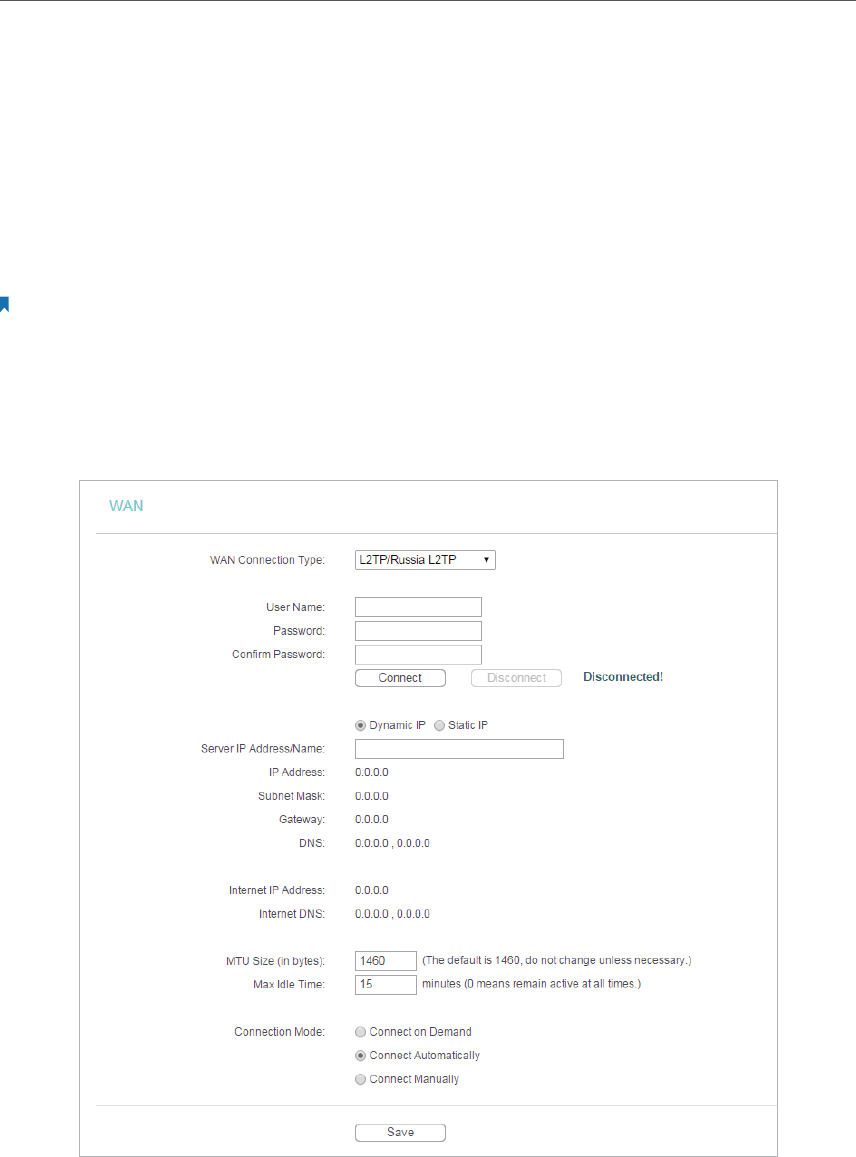Click the Disconnected! status text

pos(623,677)
